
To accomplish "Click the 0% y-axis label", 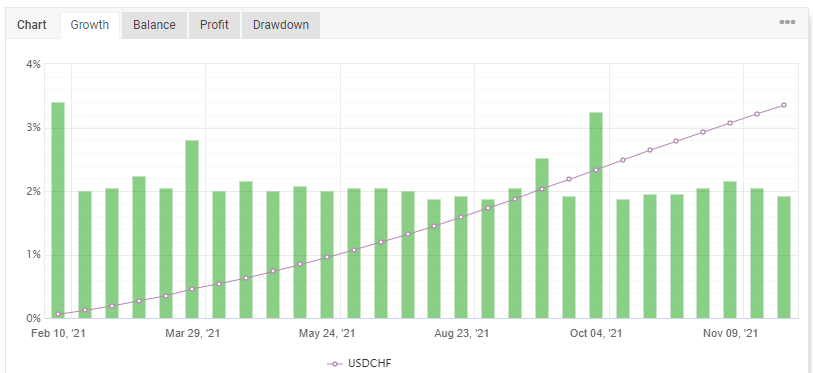I will click(x=33, y=318).
